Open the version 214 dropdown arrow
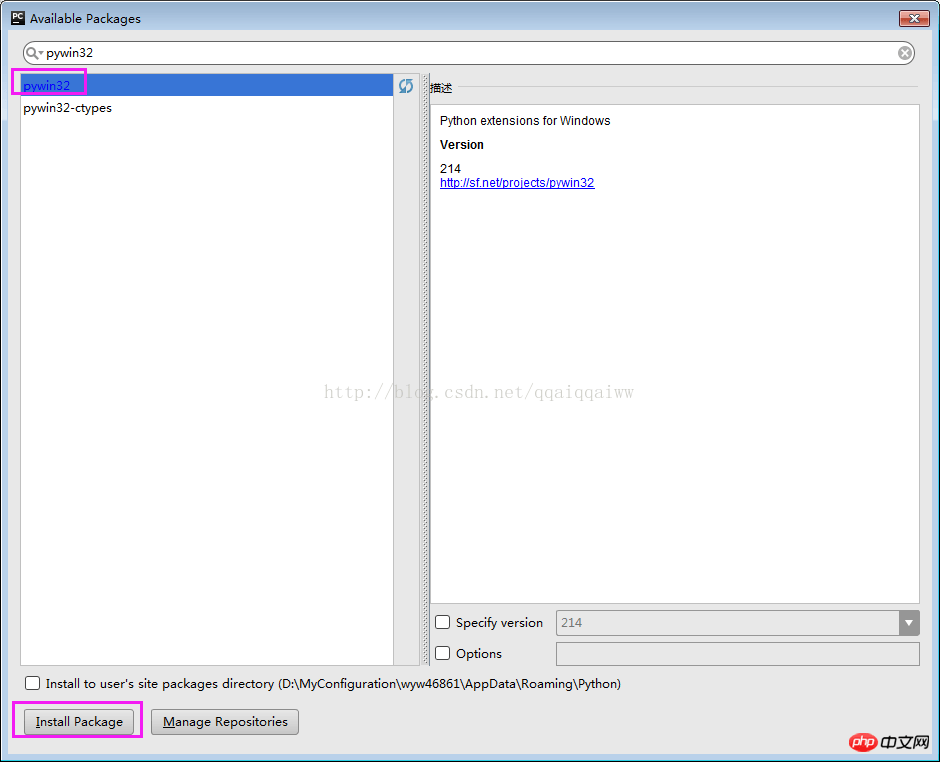This screenshot has width=940, height=762. click(x=909, y=623)
